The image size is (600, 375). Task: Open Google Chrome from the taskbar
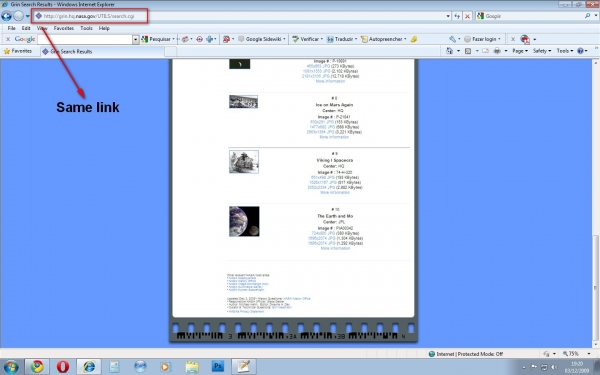click(x=37, y=367)
